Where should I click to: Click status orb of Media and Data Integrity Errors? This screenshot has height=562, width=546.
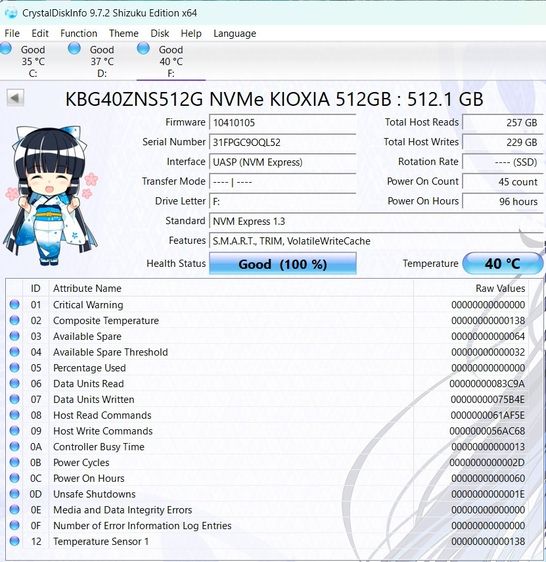click(x=14, y=509)
